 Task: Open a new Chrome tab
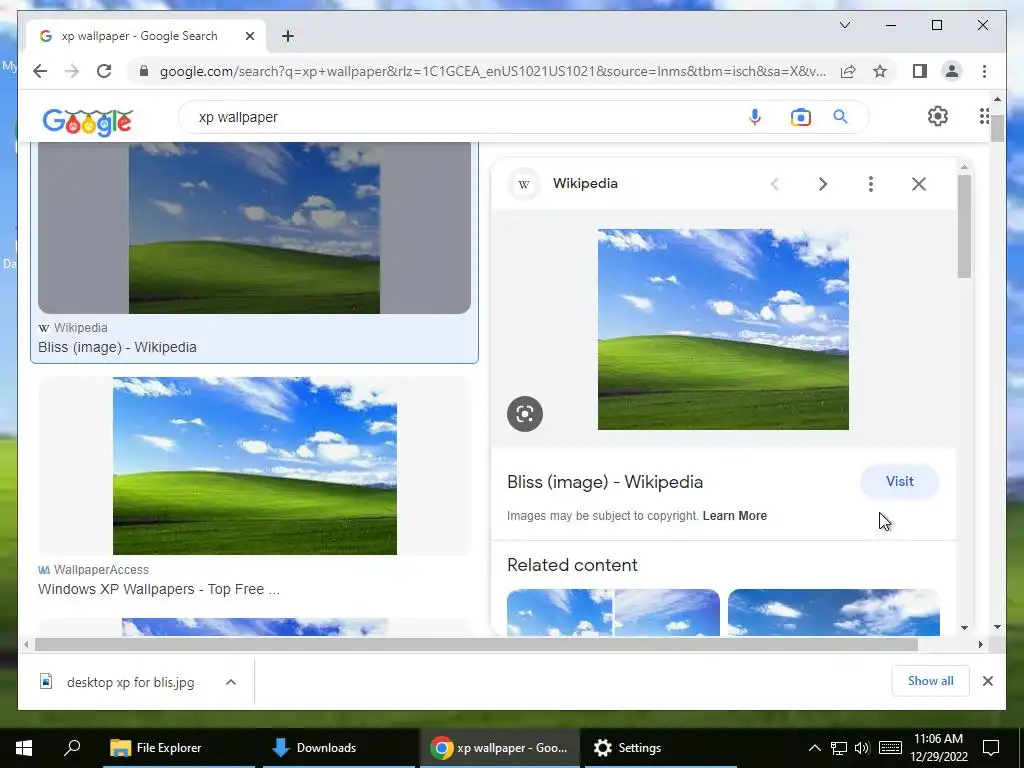tap(288, 36)
